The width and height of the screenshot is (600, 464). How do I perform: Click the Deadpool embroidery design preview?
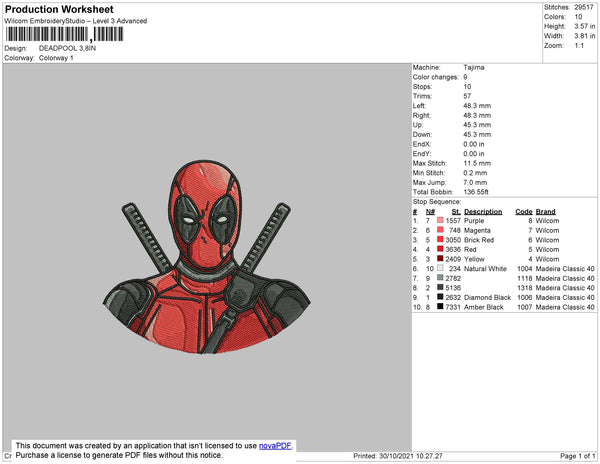click(x=207, y=257)
